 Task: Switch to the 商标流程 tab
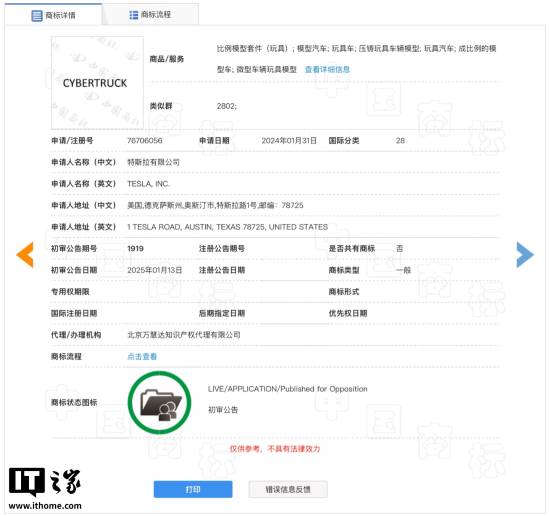coord(150,15)
